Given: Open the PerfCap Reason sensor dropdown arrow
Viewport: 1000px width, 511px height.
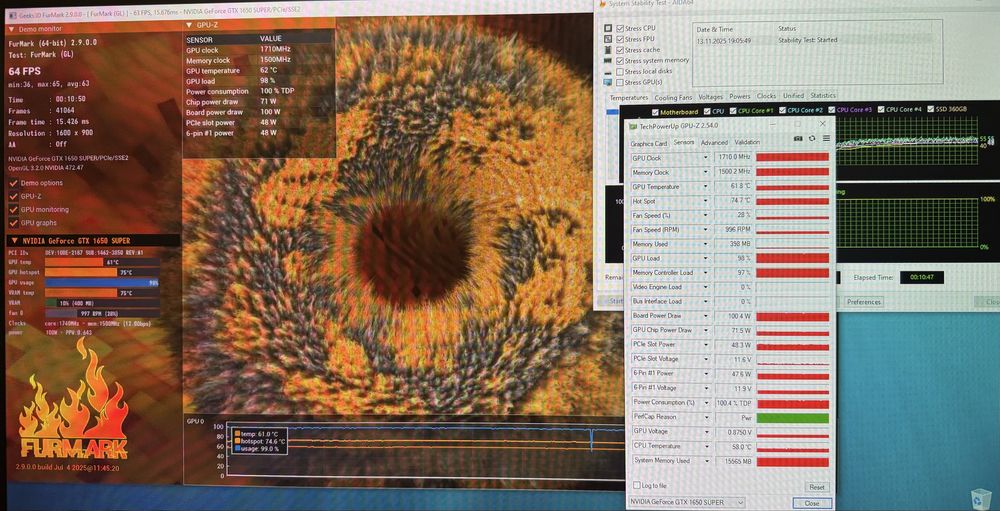Looking at the screenshot, I should click(706, 417).
